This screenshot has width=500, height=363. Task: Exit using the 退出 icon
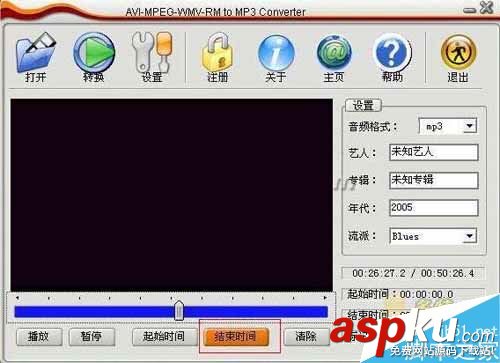pos(458,57)
